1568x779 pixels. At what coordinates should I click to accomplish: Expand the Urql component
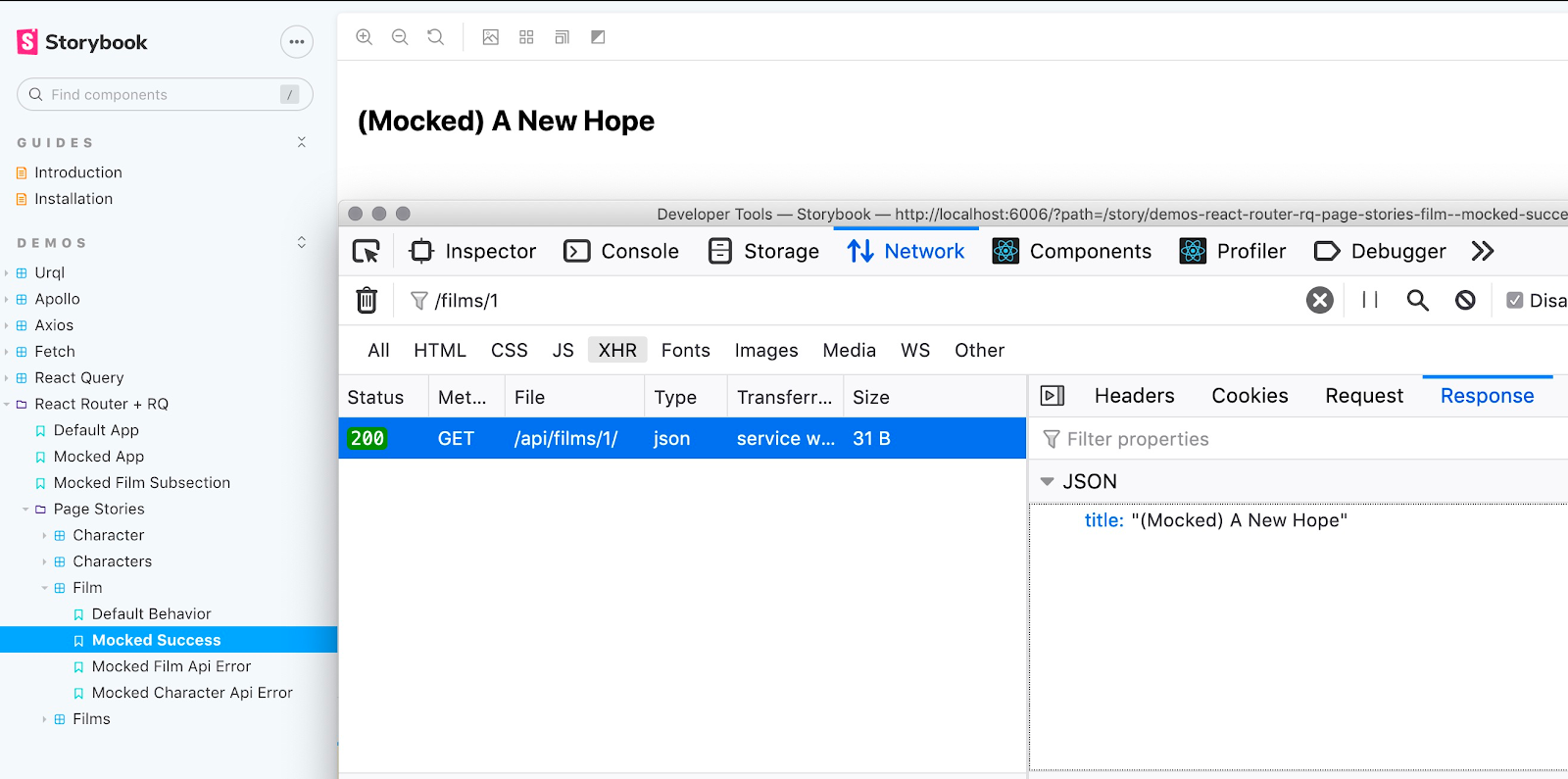point(49,272)
